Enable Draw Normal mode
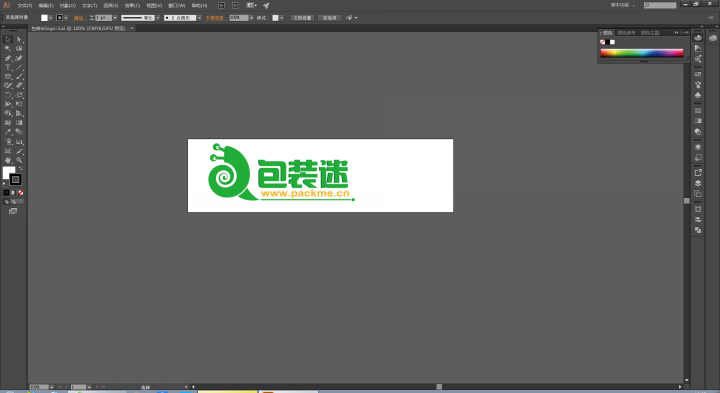The width and height of the screenshot is (720, 393). point(6,202)
